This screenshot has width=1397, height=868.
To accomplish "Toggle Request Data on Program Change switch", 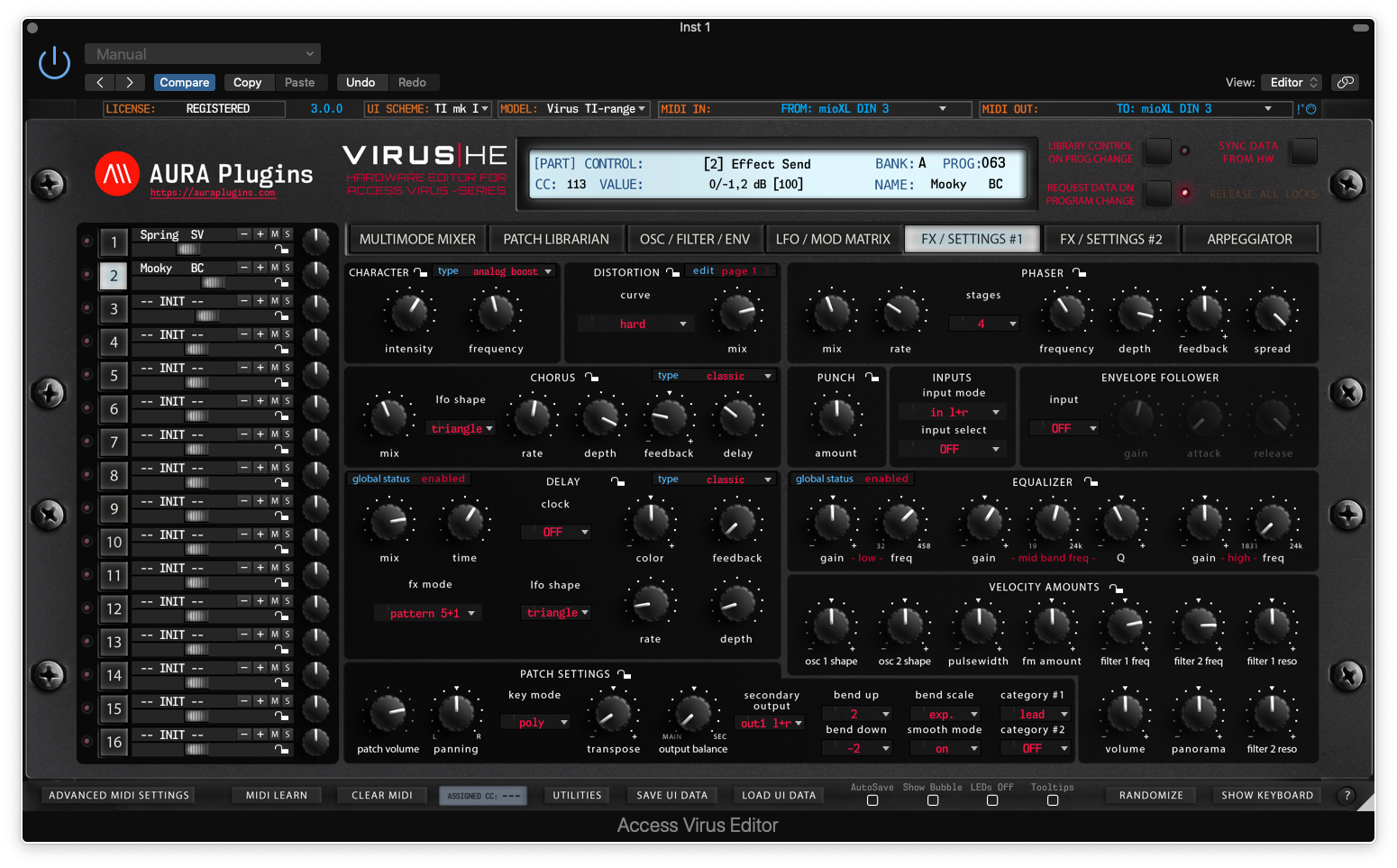I will pyautogui.click(x=1158, y=193).
